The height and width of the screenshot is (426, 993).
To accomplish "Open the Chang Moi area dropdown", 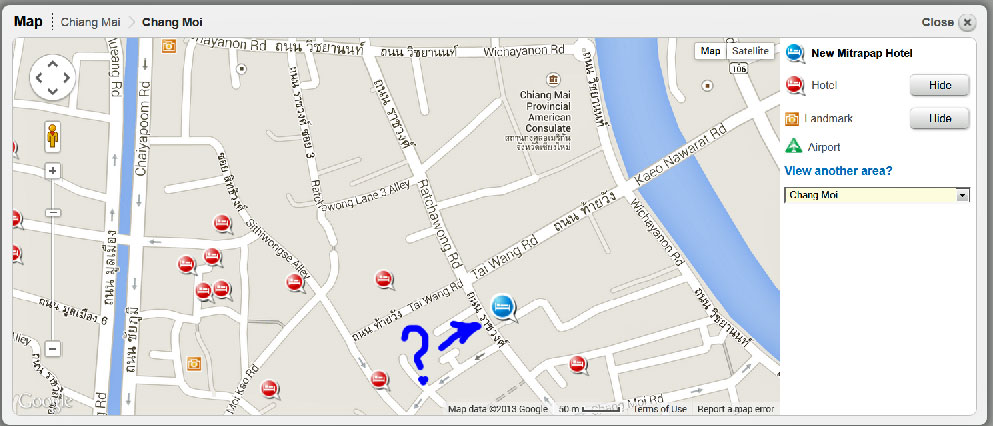I will coord(877,195).
